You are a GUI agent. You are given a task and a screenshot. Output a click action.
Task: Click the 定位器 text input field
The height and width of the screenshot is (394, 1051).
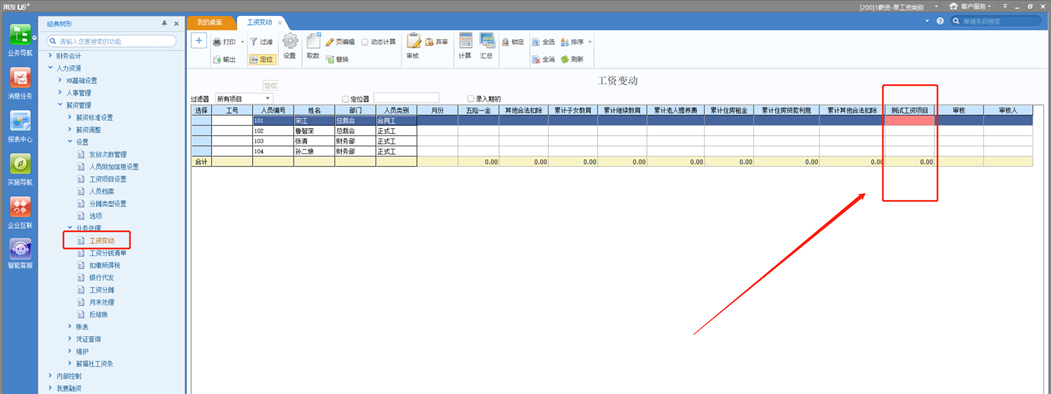pyautogui.click(x=406, y=98)
